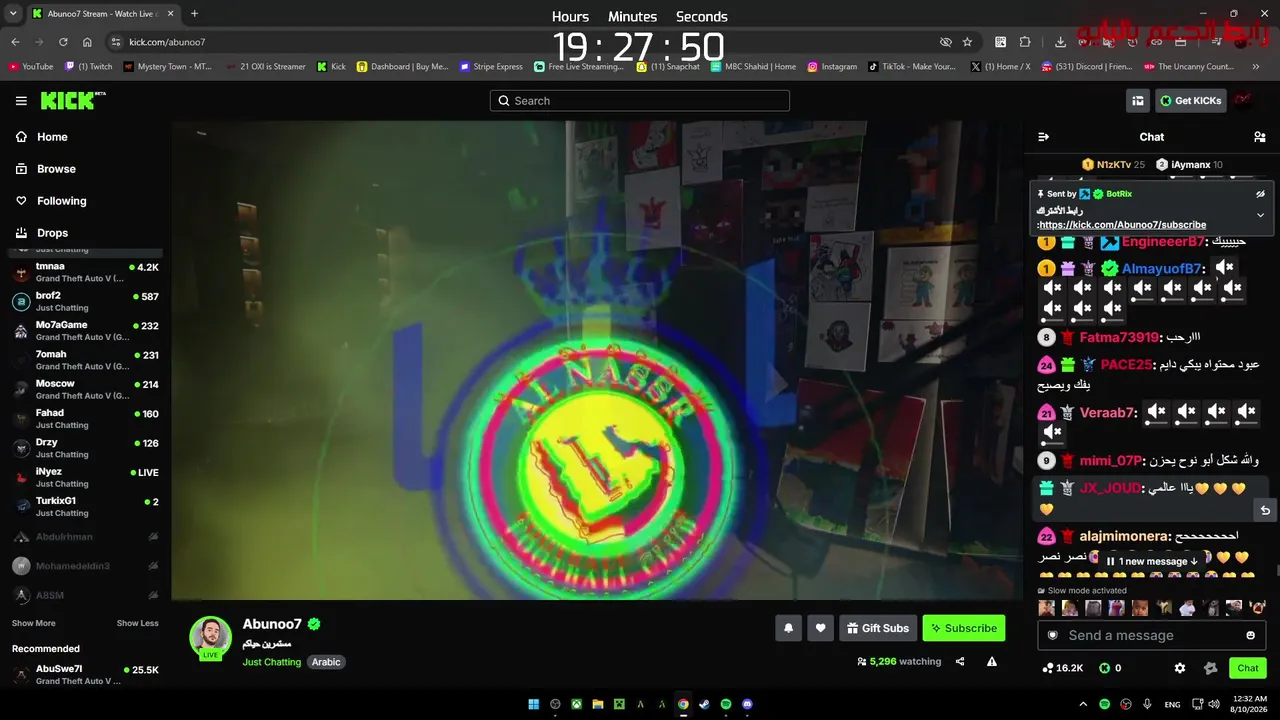Jump to the 1 new message
Image resolution: width=1280 pixels, height=720 pixels.
pyautogui.click(x=1152, y=561)
